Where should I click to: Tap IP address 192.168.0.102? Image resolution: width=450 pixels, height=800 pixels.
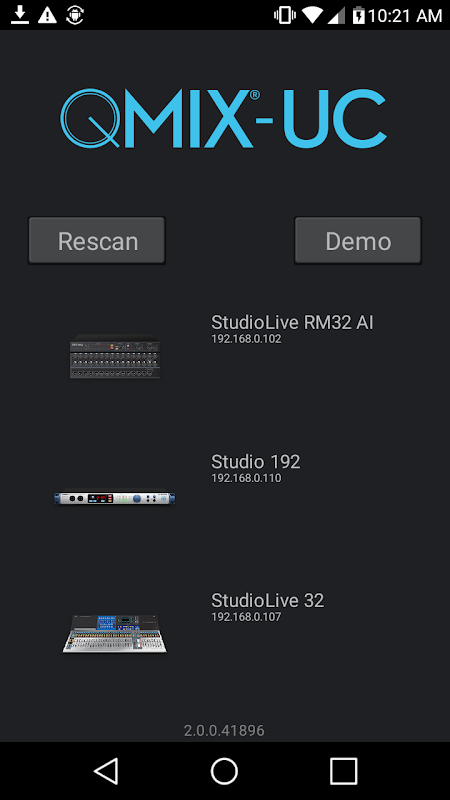(246, 339)
